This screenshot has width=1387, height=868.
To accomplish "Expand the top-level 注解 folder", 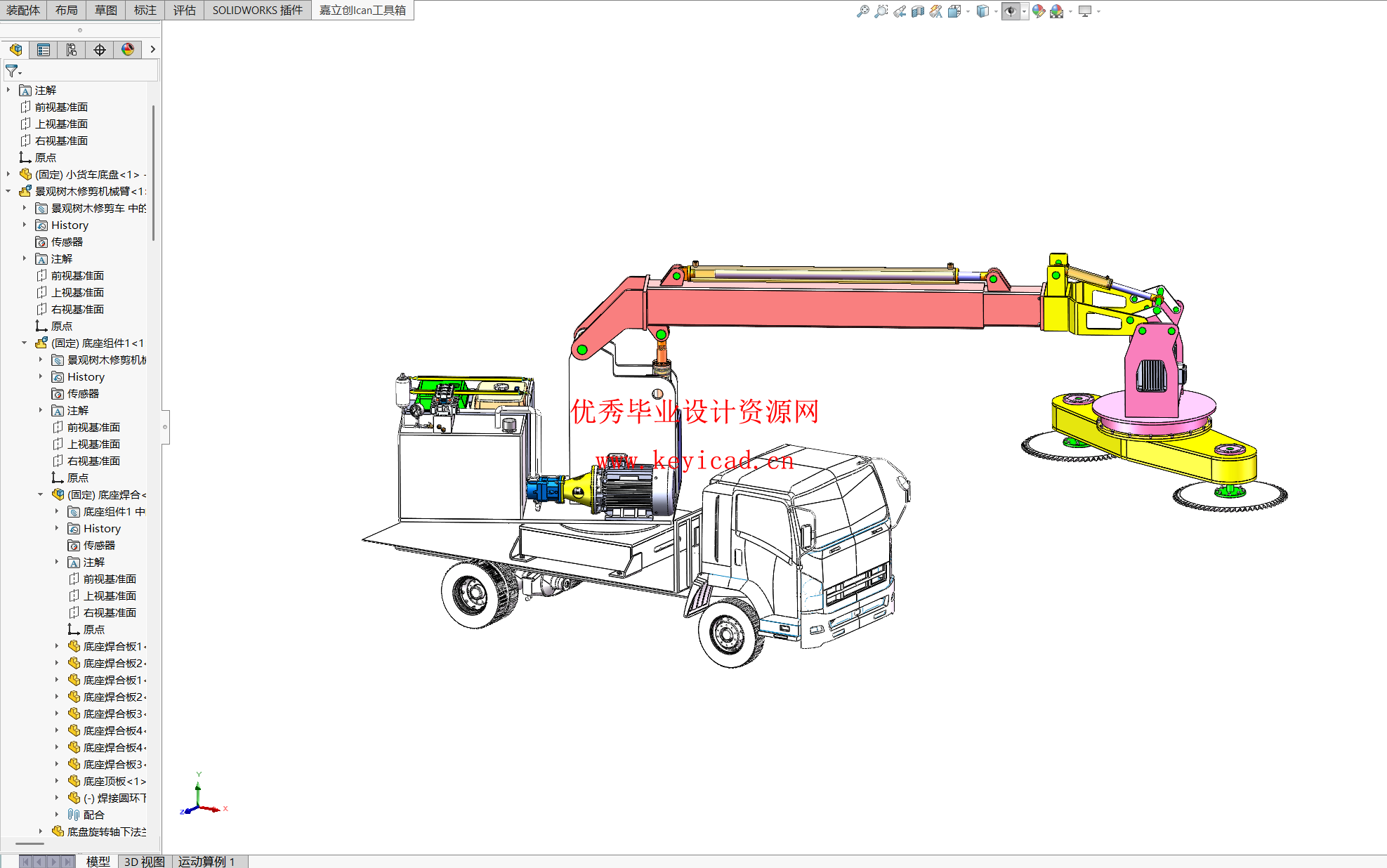I will [x=8, y=90].
